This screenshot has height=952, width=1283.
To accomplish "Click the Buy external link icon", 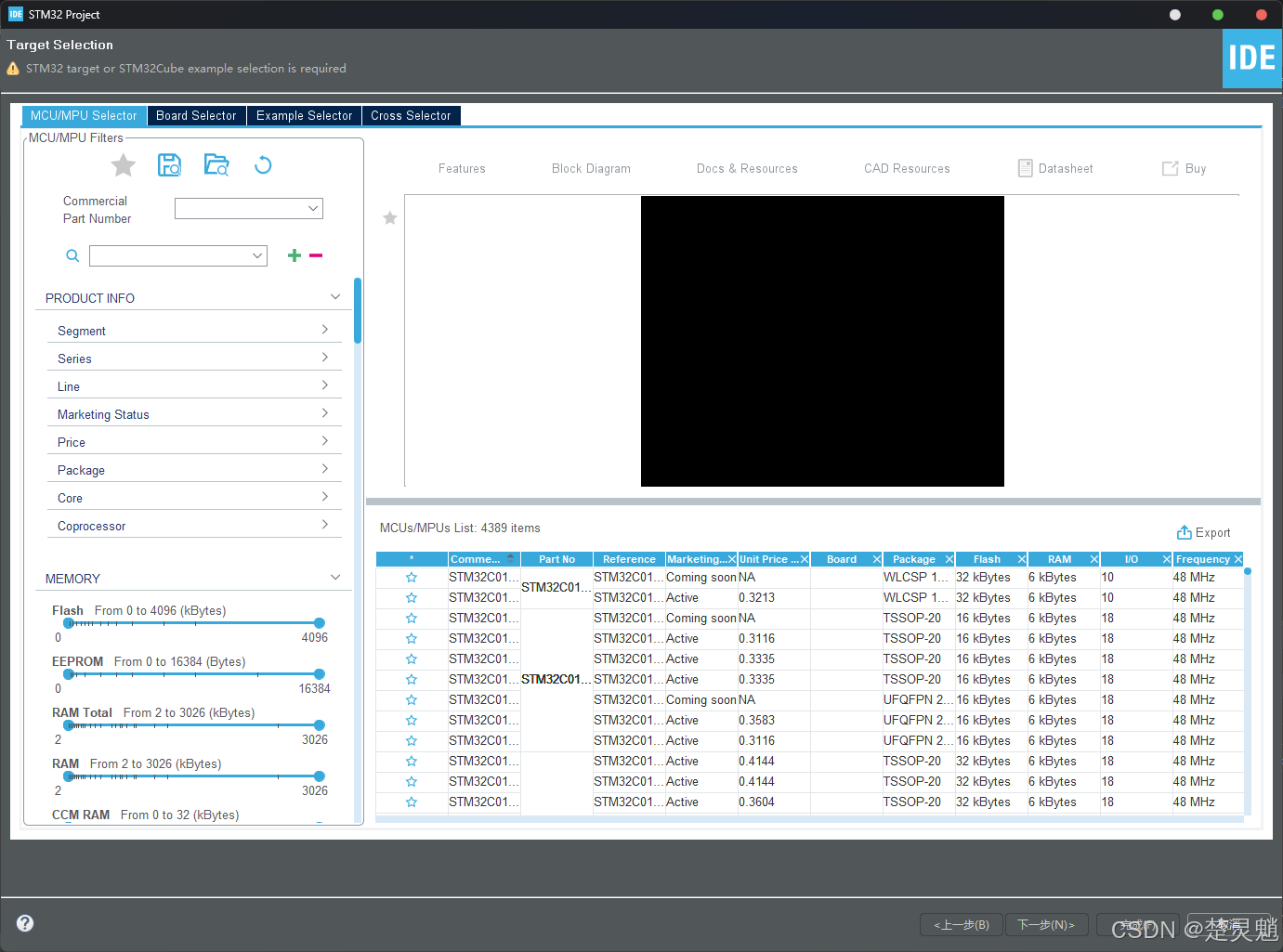I will [x=1171, y=168].
